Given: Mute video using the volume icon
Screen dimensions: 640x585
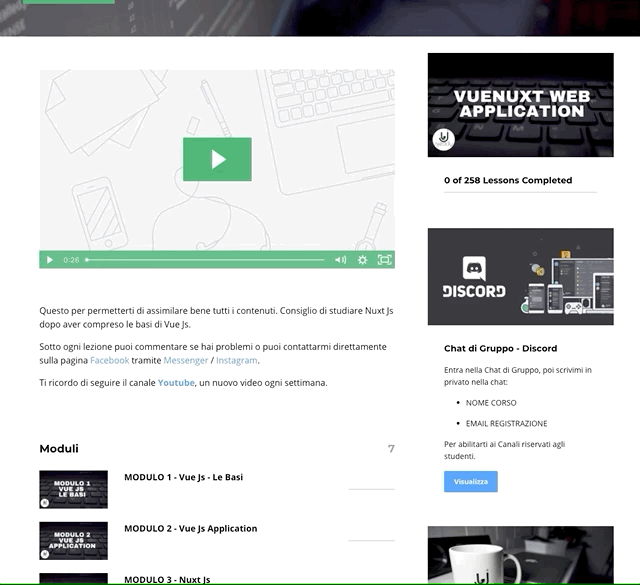Looking at the screenshot, I should 340,260.
